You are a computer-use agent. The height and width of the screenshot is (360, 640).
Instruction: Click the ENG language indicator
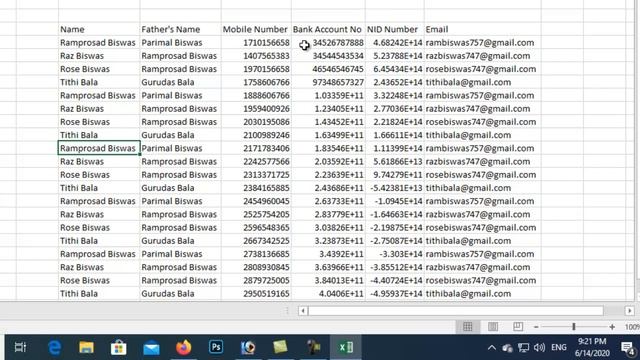[559, 348]
